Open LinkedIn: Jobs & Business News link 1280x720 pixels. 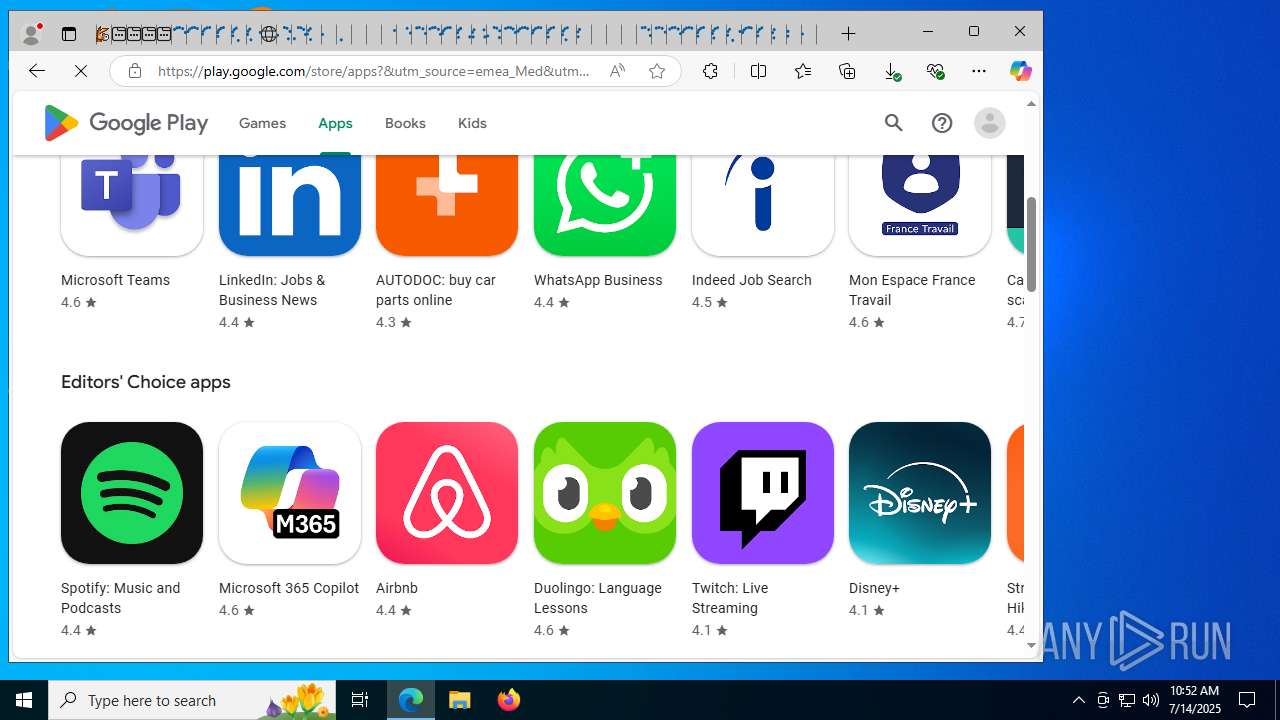272,290
